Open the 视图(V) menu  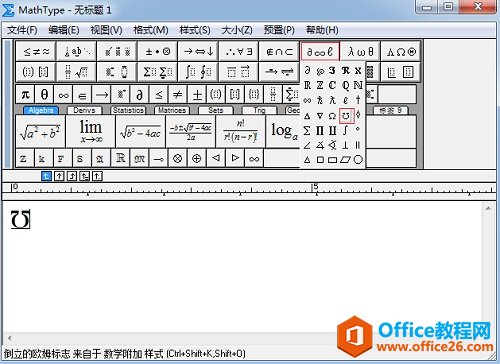tap(106, 30)
